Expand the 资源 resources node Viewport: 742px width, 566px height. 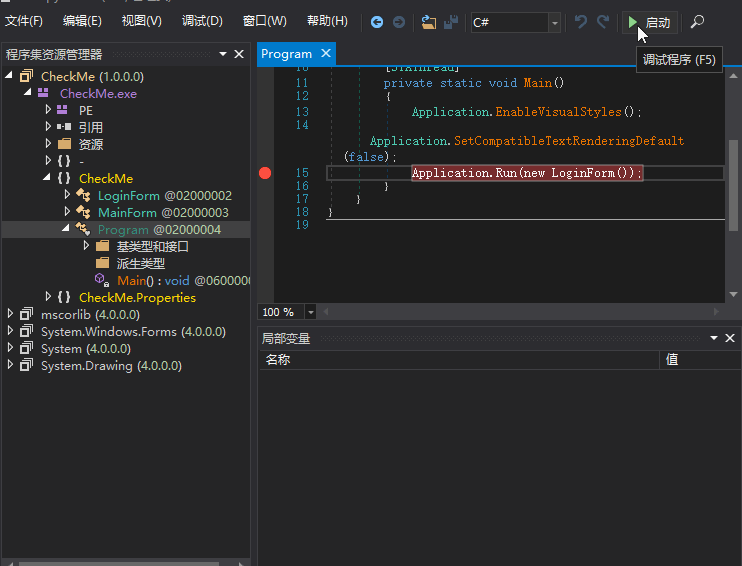tap(48, 143)
